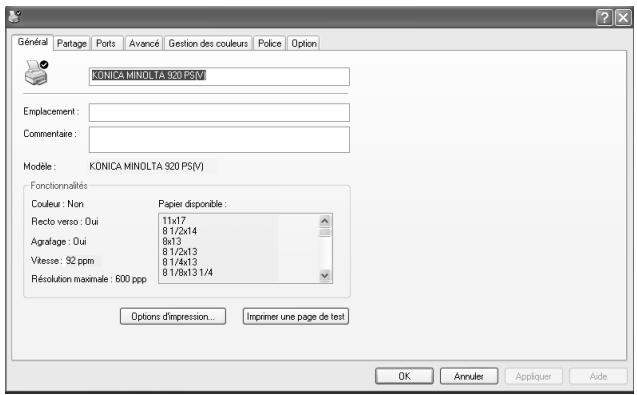
Task: Click the Couleur : Non text
Action: 57,204
